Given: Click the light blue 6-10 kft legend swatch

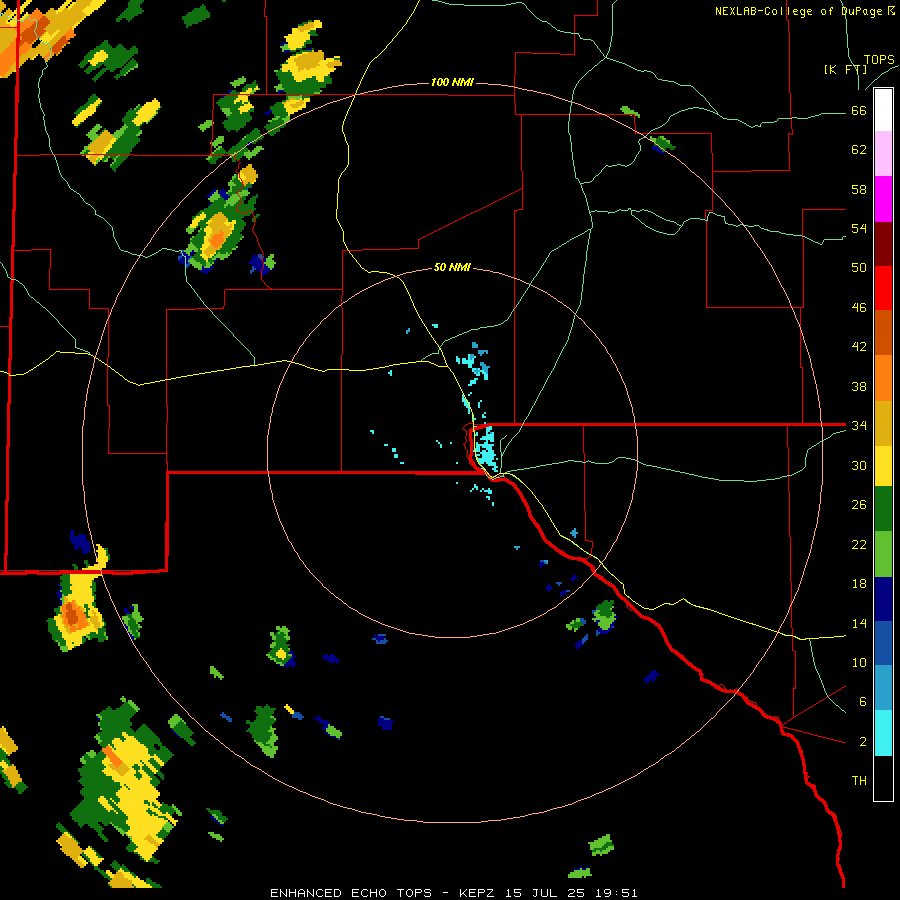Looking at the screenshot, I should click(883, 688).
